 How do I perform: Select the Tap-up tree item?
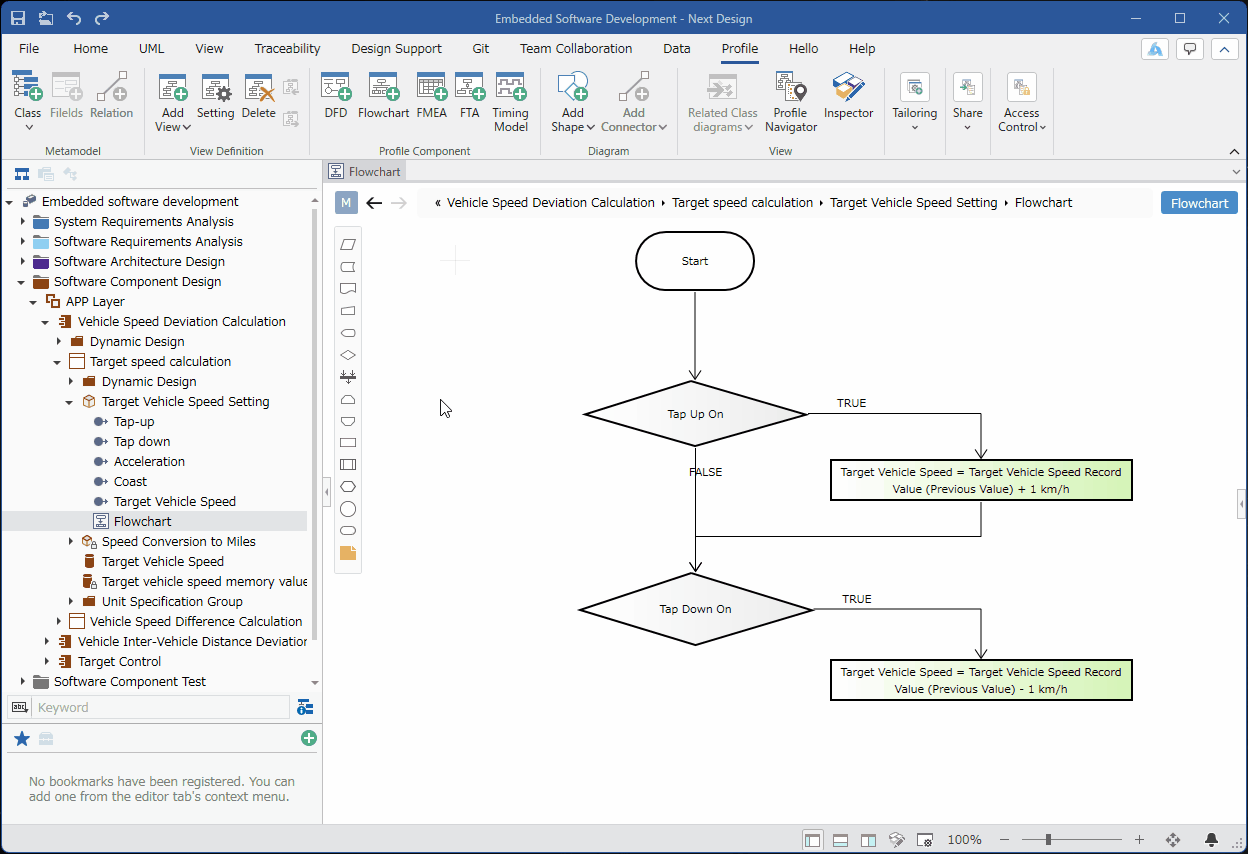[134, 422]
